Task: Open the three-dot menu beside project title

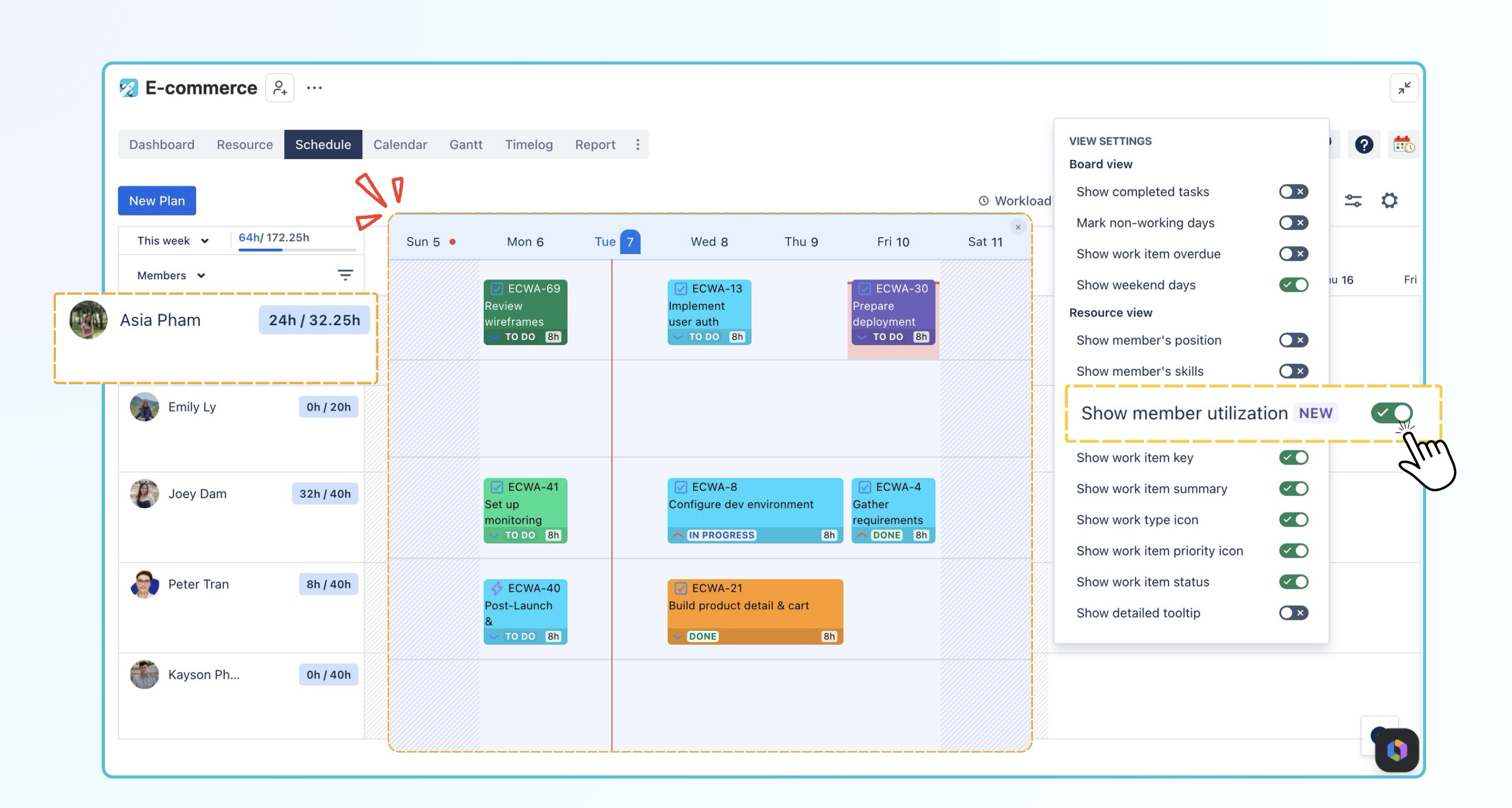Action: [x=315, y=88]
